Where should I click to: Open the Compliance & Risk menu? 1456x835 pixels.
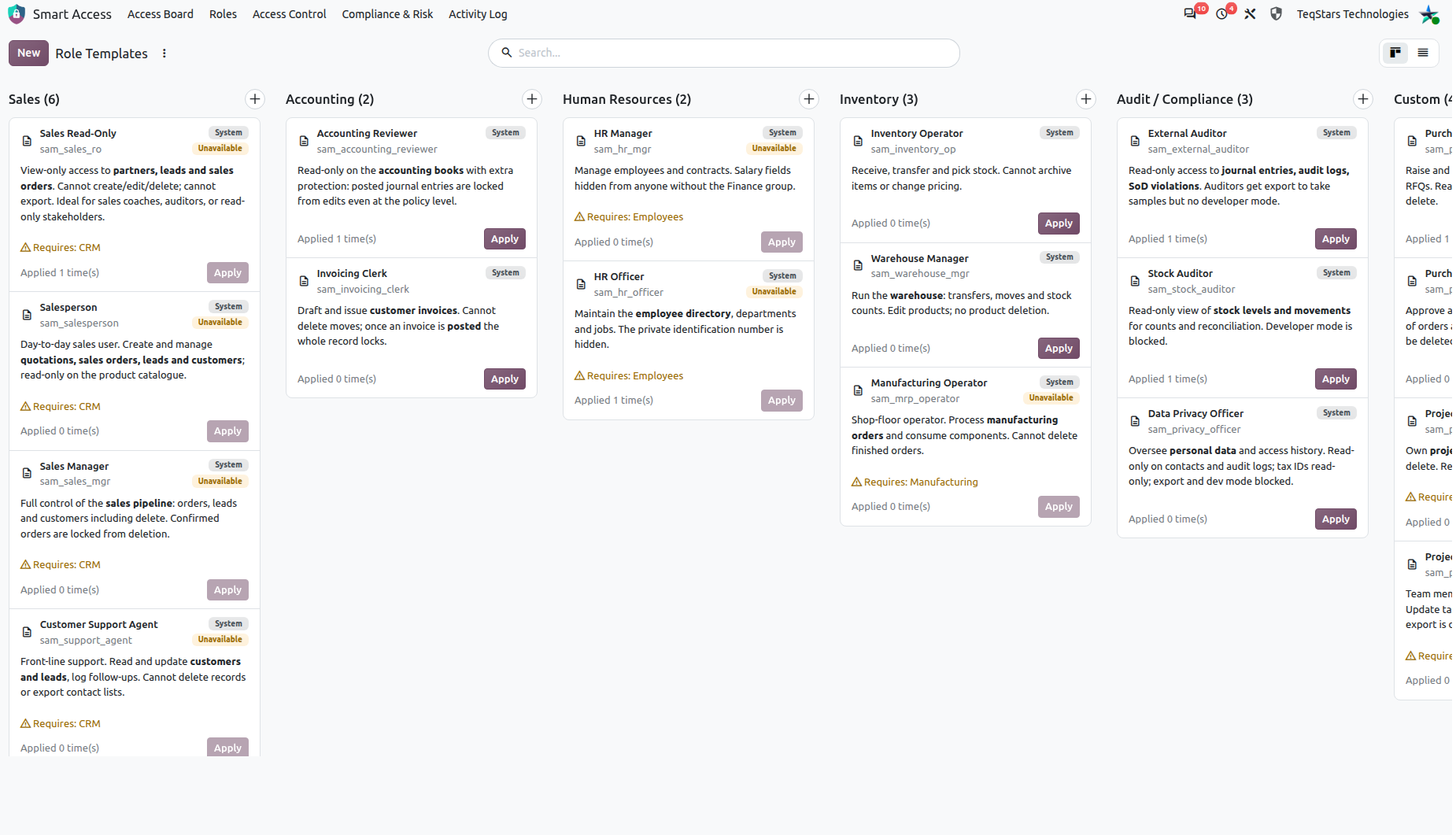pyautogui.click(x=387, y=14)
